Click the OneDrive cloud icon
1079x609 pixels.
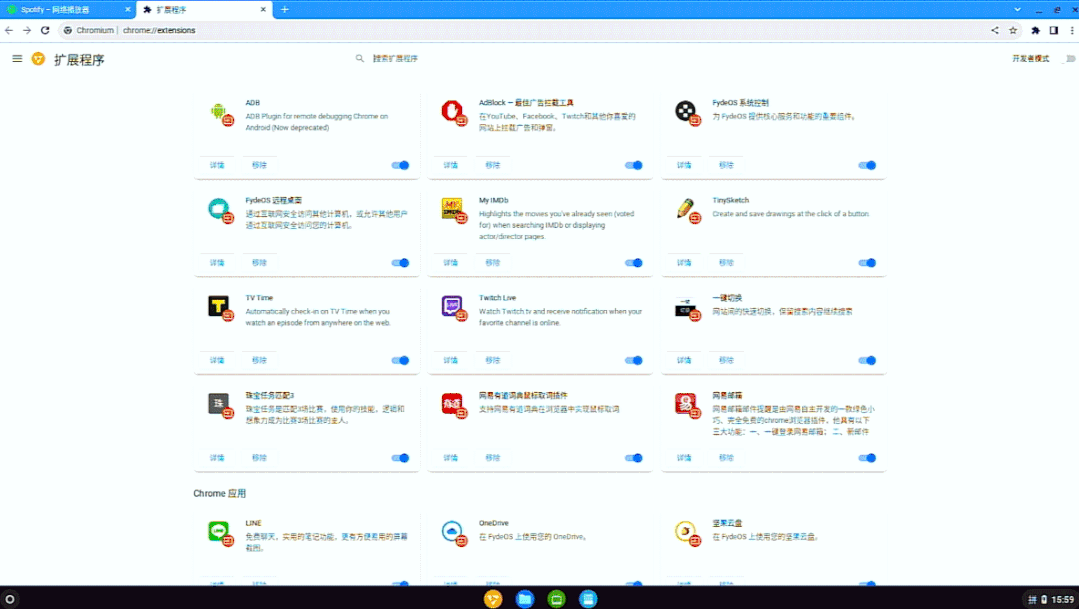tap(453, 530)
